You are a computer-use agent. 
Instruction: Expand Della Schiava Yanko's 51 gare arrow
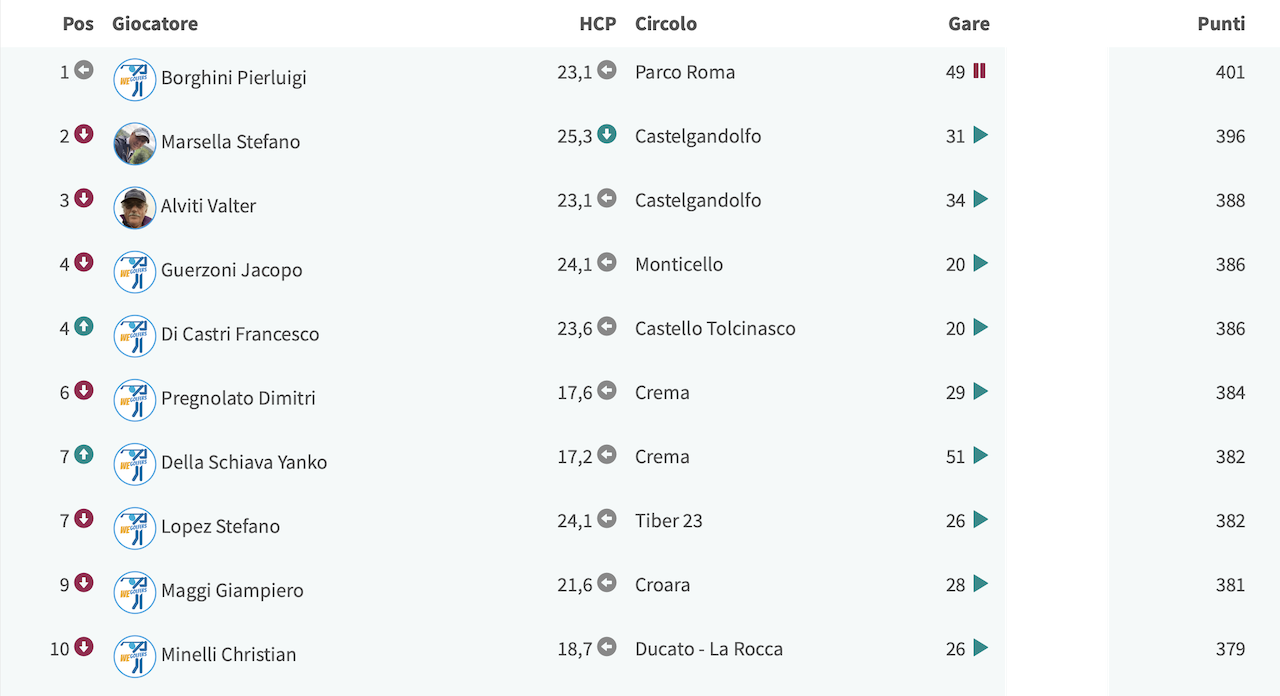coord(980,455)
